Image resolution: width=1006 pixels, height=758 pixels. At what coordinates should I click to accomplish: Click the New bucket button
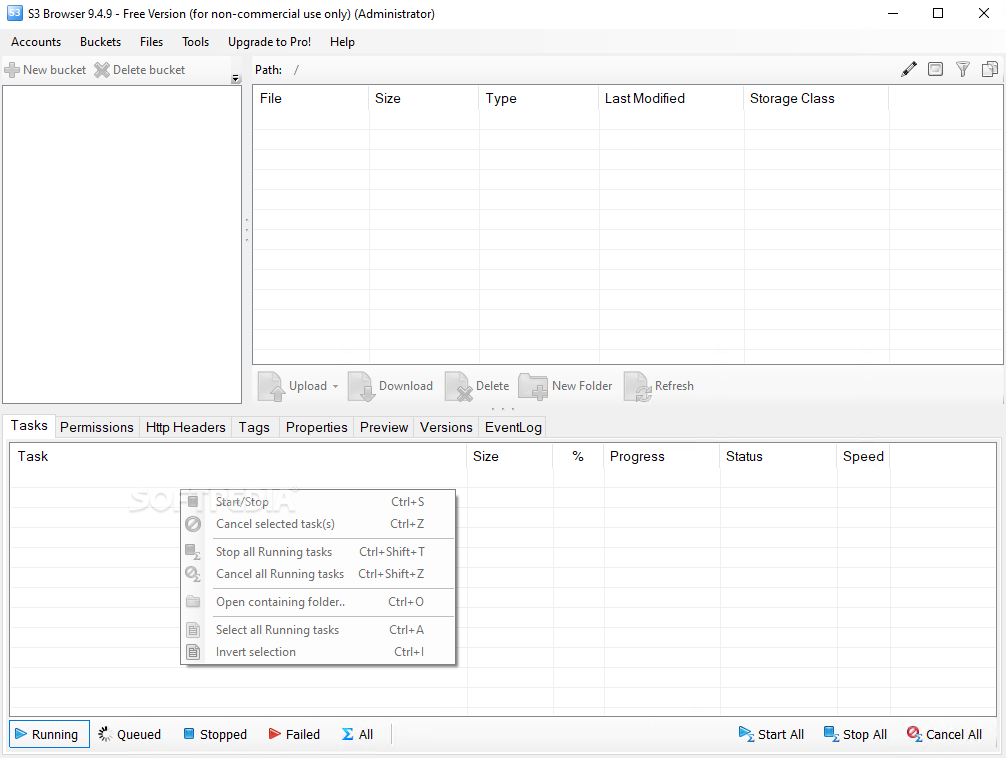coord(45,69)
